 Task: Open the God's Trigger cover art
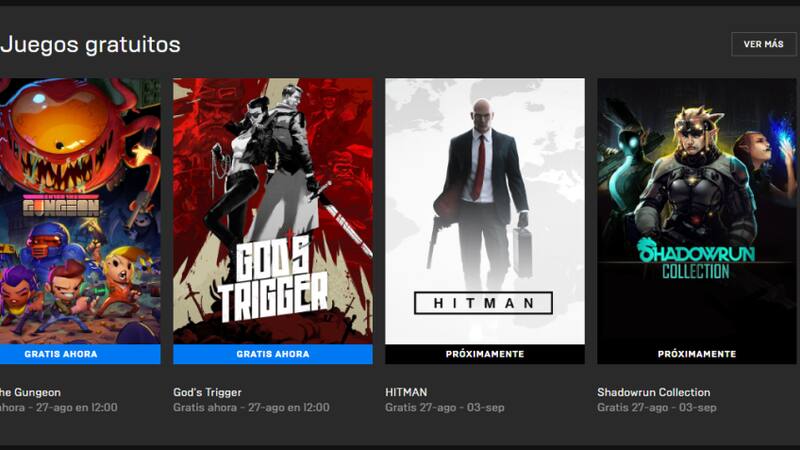tap(273, 211)
